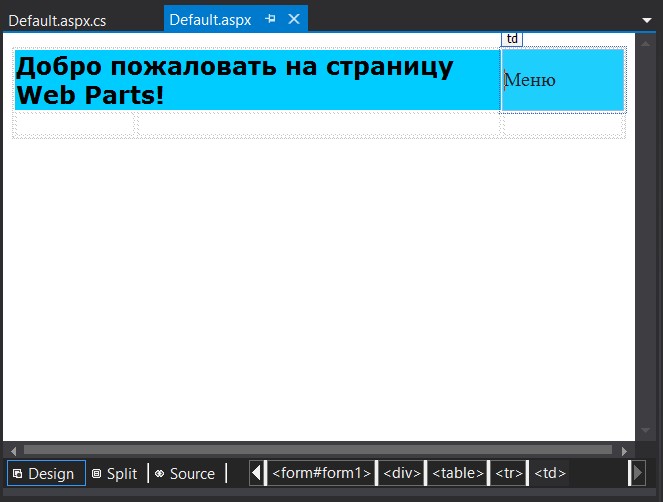The width and height of the screenshot is (663, 502).
Task: Click the vertical scrollbar up arrow
Action: [x=645, y=43]
